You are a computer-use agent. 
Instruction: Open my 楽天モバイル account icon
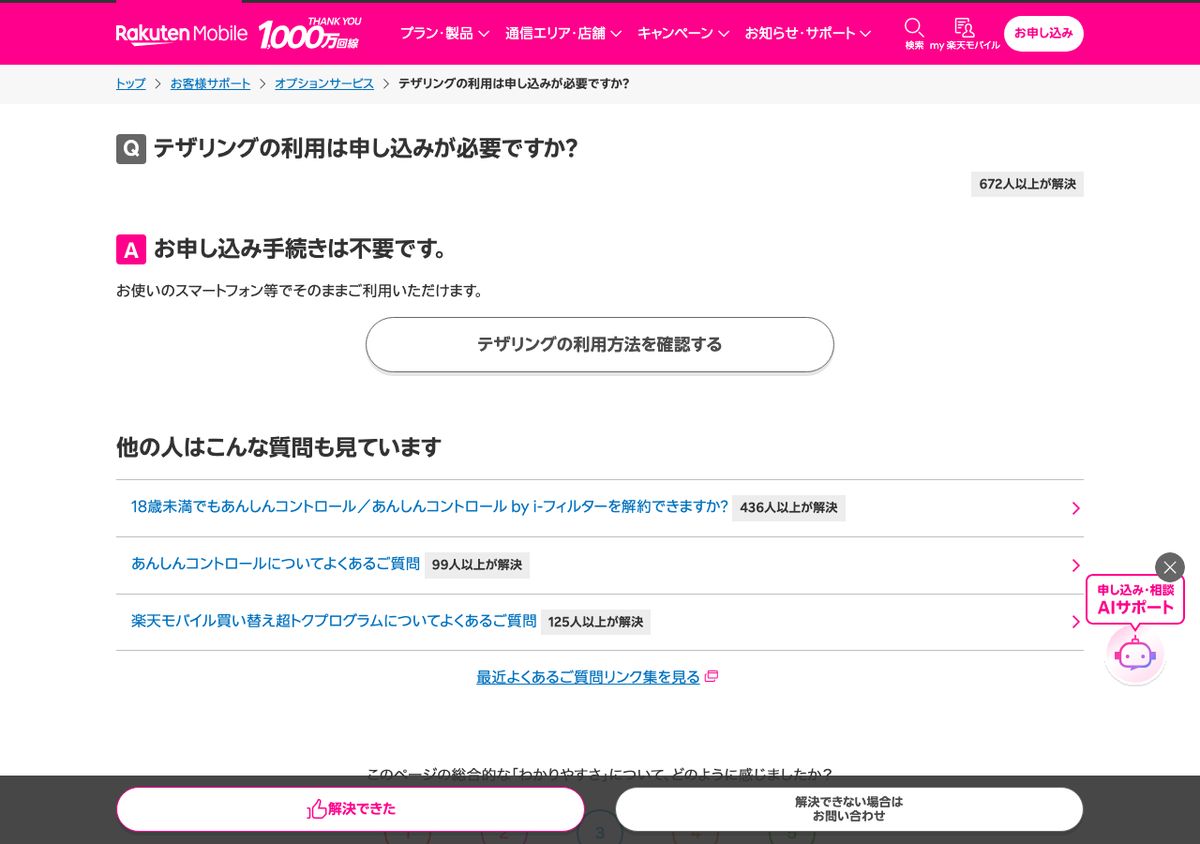pos(964,33)
